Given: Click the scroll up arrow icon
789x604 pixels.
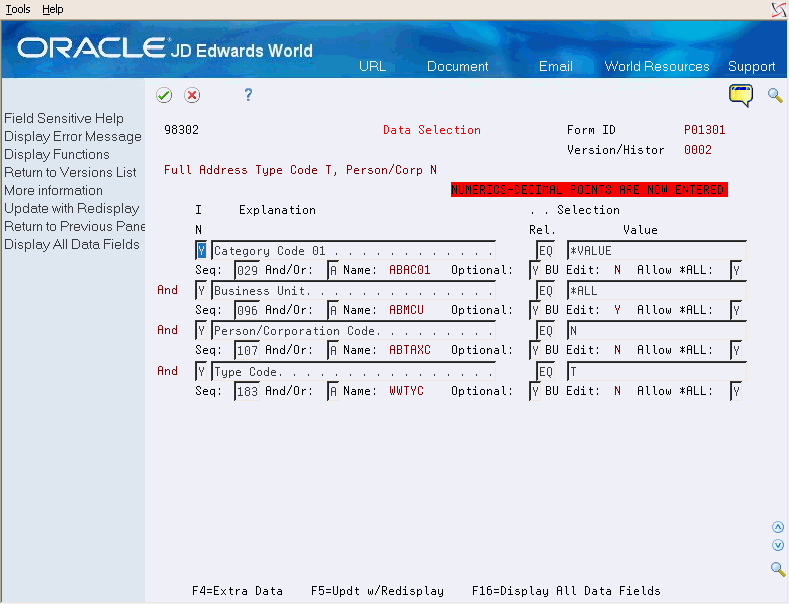Looking at the screenshot, I should click(778, 527).
